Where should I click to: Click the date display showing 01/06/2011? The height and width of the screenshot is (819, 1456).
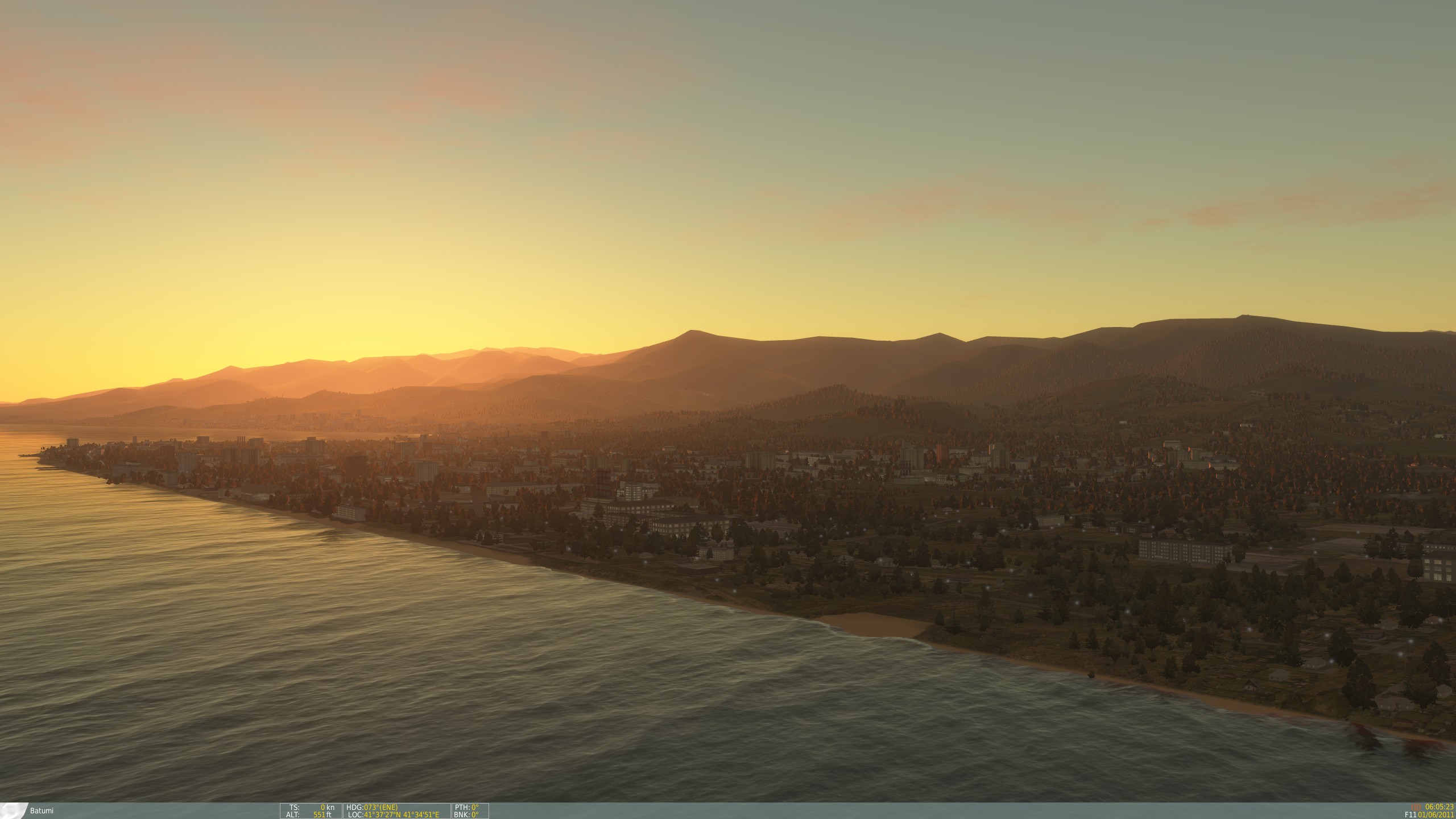tap(1434, 814)
